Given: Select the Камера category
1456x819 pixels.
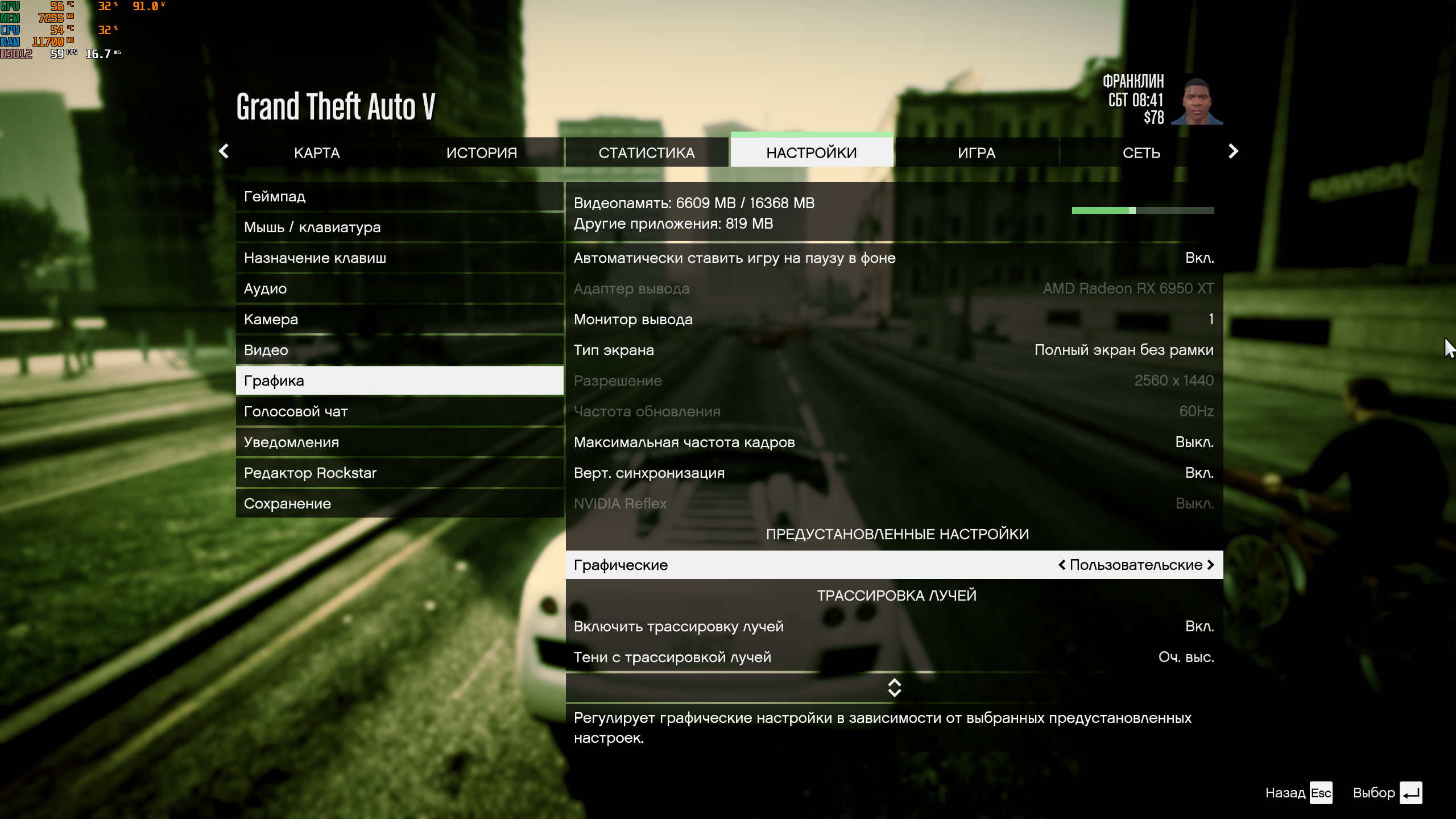Looking at the screenshot, I should 400,319.
